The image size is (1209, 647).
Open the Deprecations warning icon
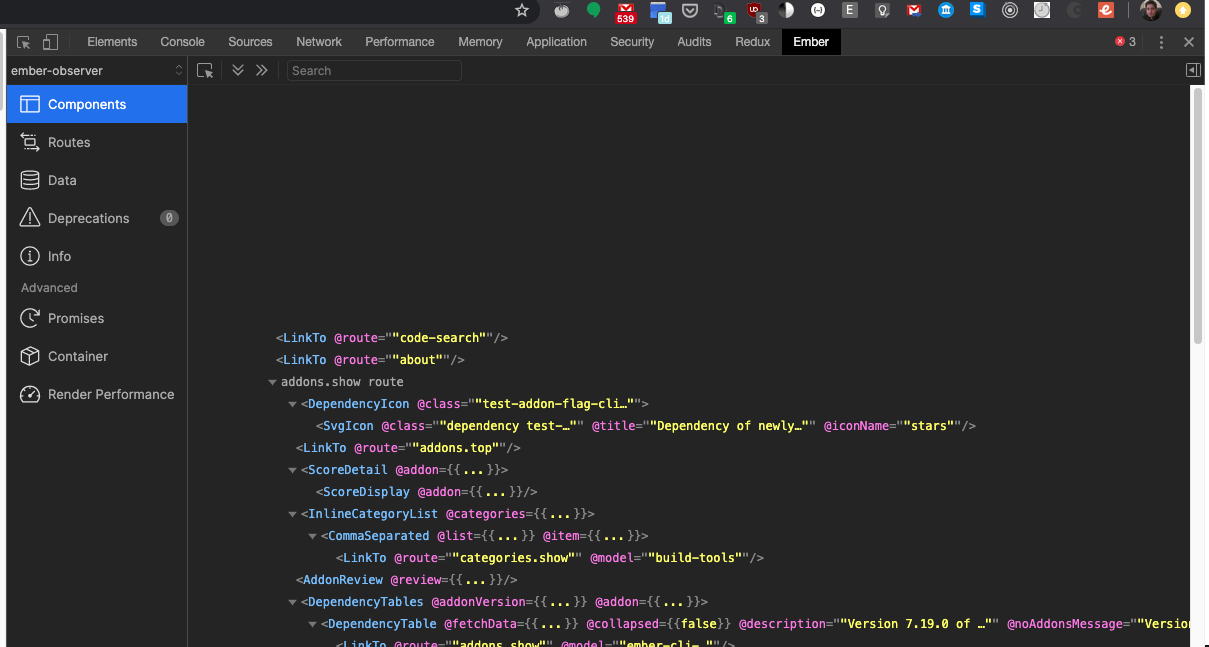pyautogui.click(x=30, y=218)
